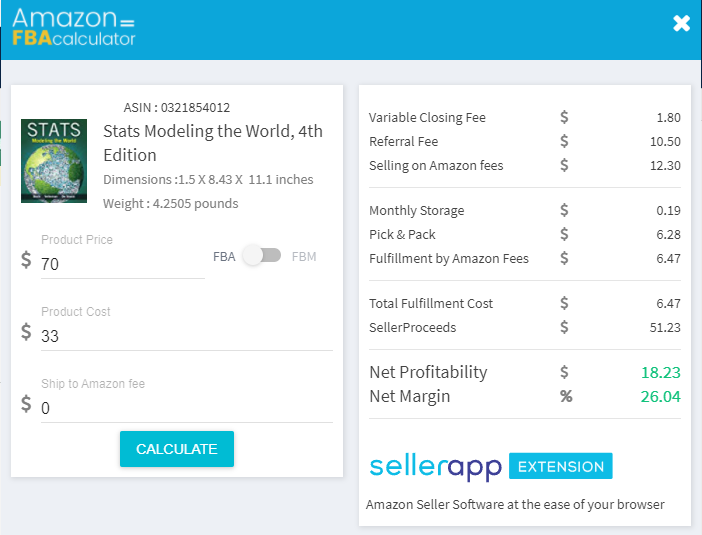
Task: Open the Stats book cover thumbnail
Action: click(54, 161)
